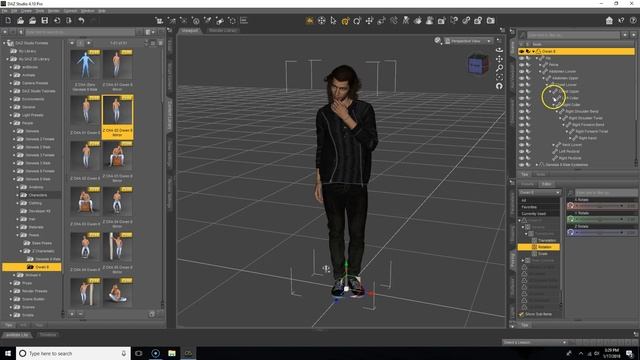The image size is (640, 360).
Task: Select the Node Selection arrow tool
Action: [x=333, y=21]
